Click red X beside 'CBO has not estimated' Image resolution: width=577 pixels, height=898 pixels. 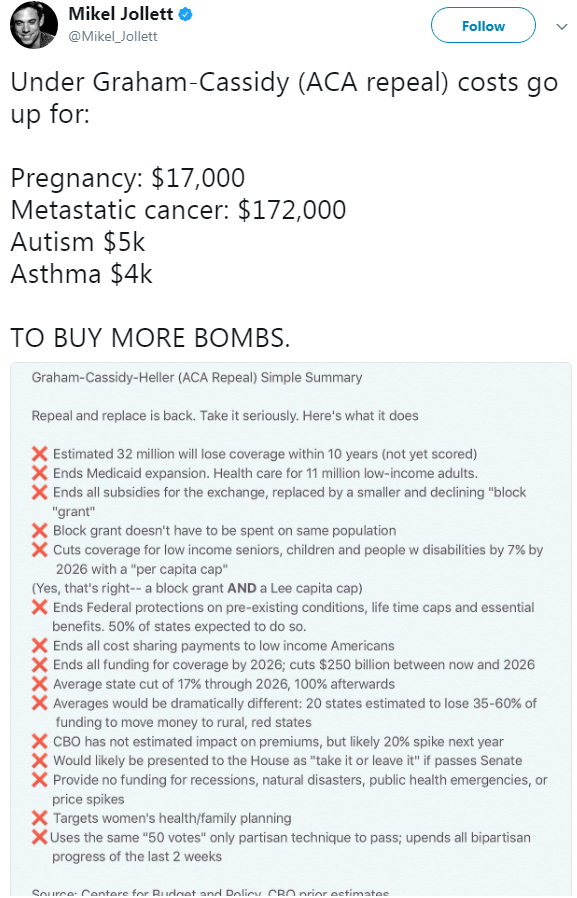click(39, 742)
